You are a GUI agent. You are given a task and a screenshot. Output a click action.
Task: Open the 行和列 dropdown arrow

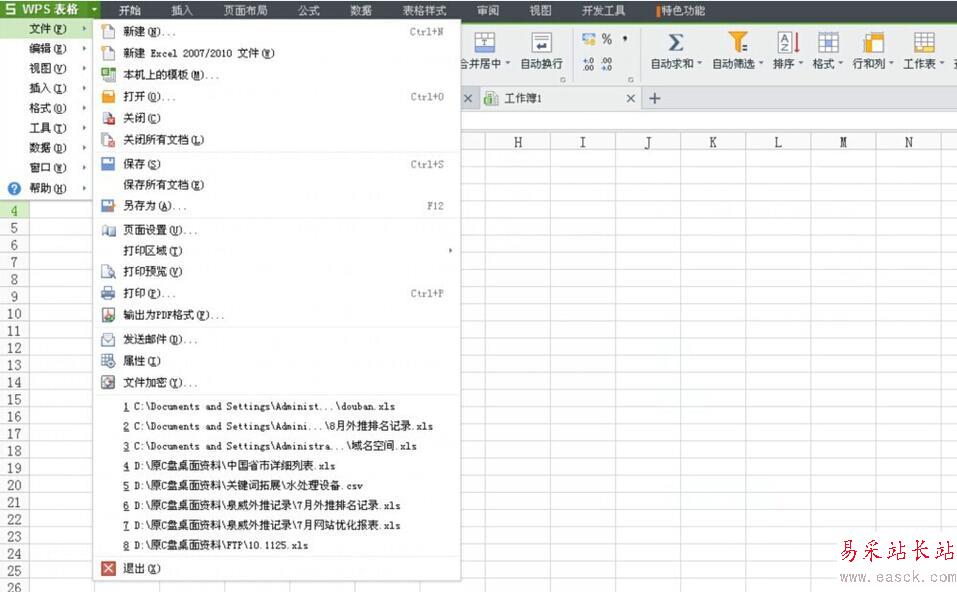[x=891, y=63]
